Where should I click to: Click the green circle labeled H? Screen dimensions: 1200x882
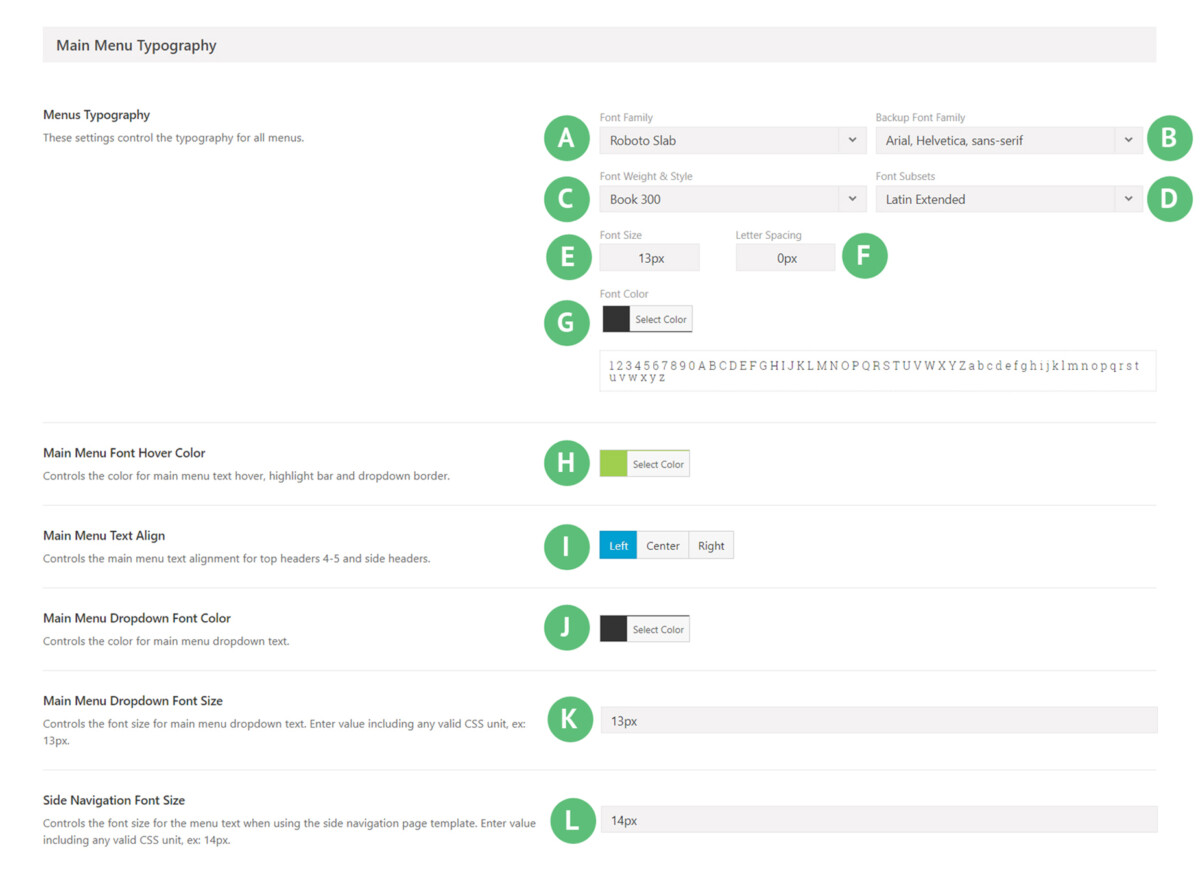566,463
